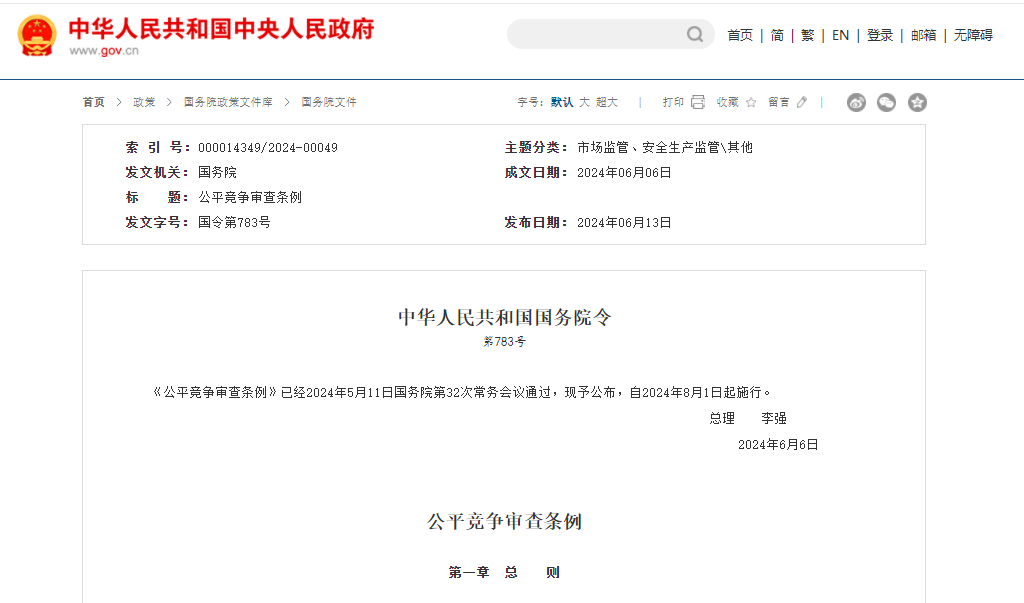Set font size to 超大

(x=607, y=102)
